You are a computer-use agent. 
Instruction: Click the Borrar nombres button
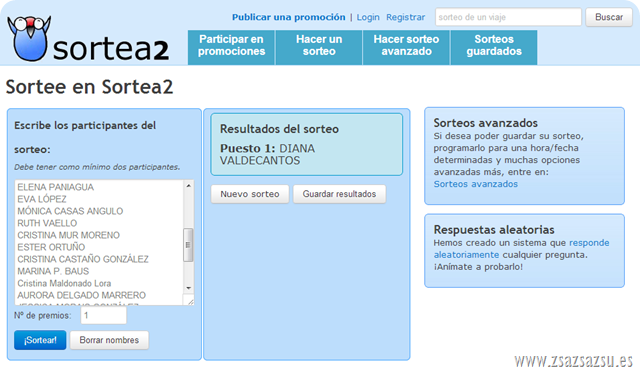click(109, 340)
